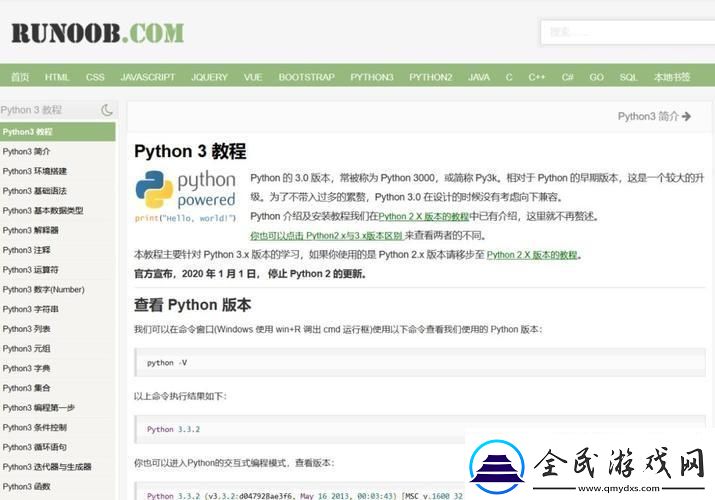This screenshot has height=500, width=715.
Task: Open the C navigation item
Action: 509,77
